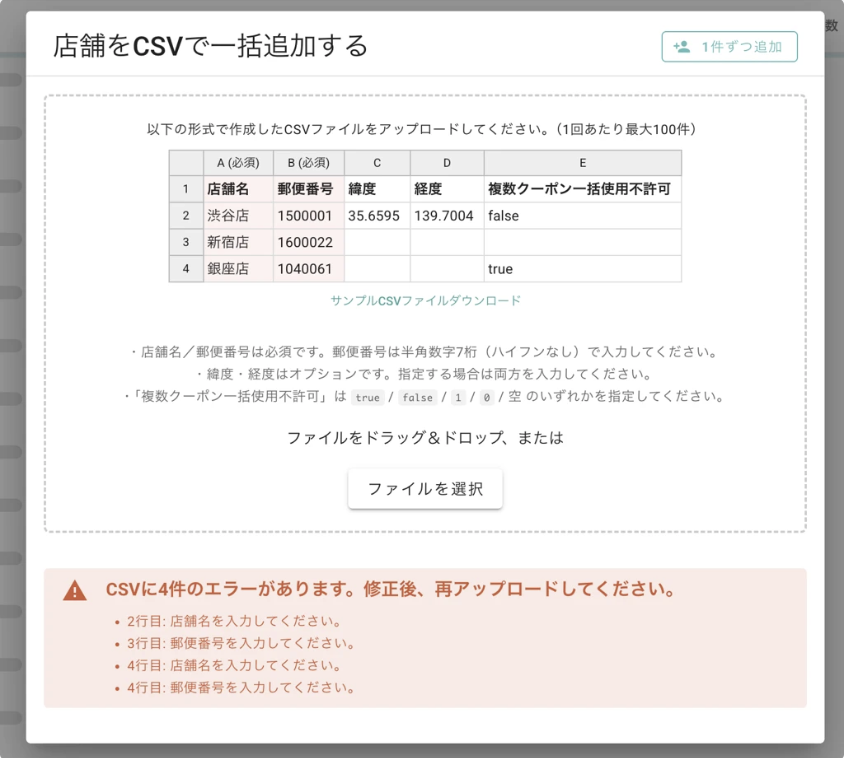
Task: Click column header 'B (必須)'
Action: coord(308,163)
